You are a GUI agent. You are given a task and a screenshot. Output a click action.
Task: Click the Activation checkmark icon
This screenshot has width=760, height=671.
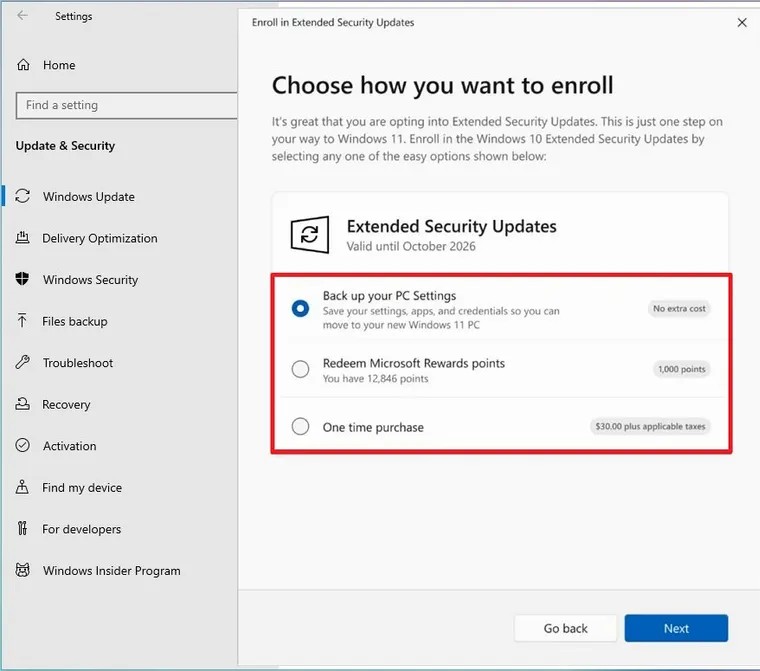click(23, 446)
